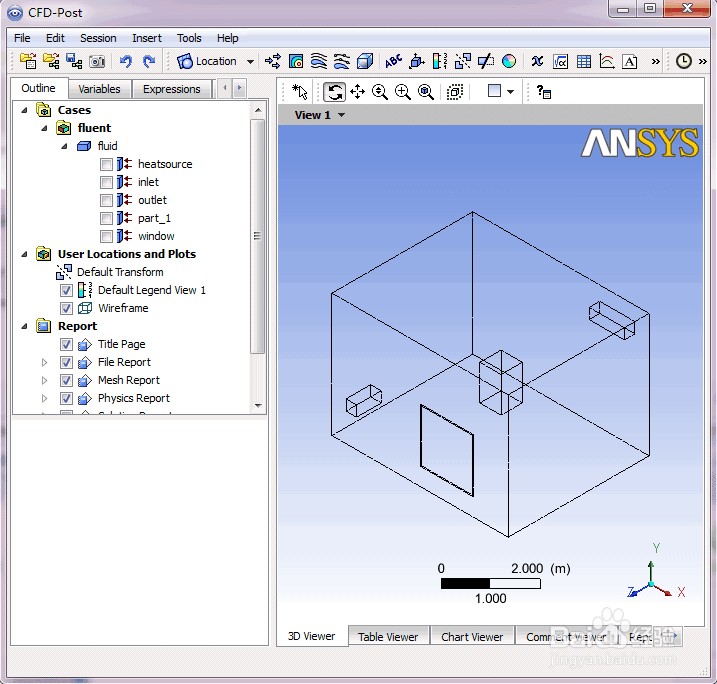This screenshot has width=717, height=684.
Task: Uncheck the Physics Report item
Action: pyautogui.click(x=66, y=398)
